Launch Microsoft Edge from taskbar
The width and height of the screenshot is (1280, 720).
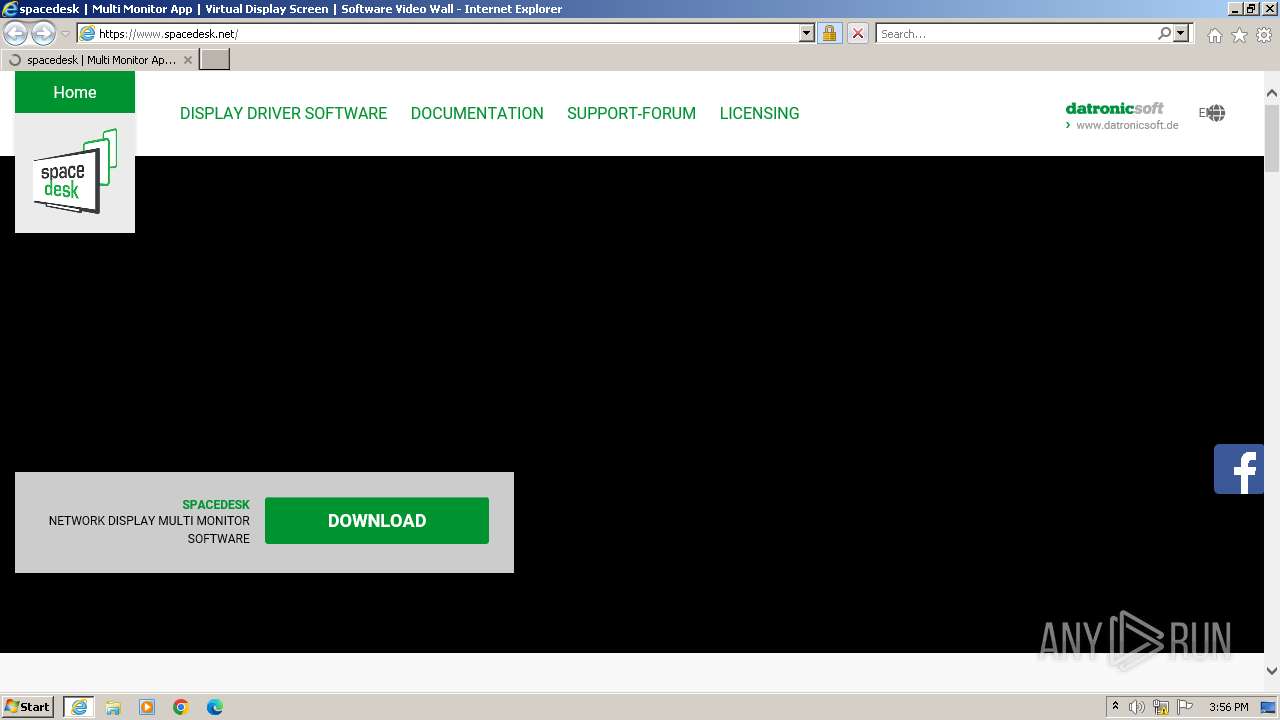tap(215, 707)
